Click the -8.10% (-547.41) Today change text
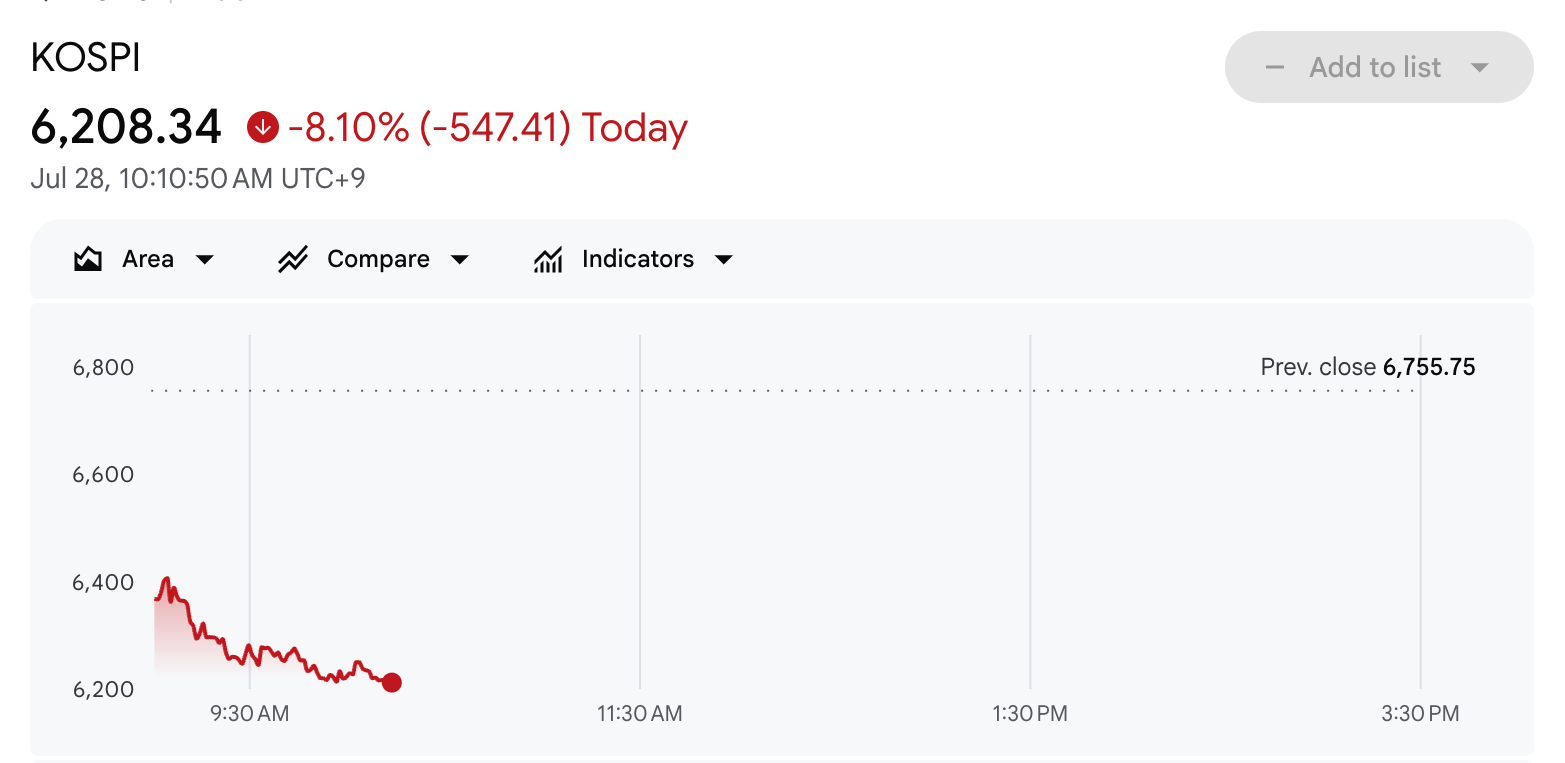Image resolution: width=1565 pixels, height=763 pixels. [x=488, y=128]
